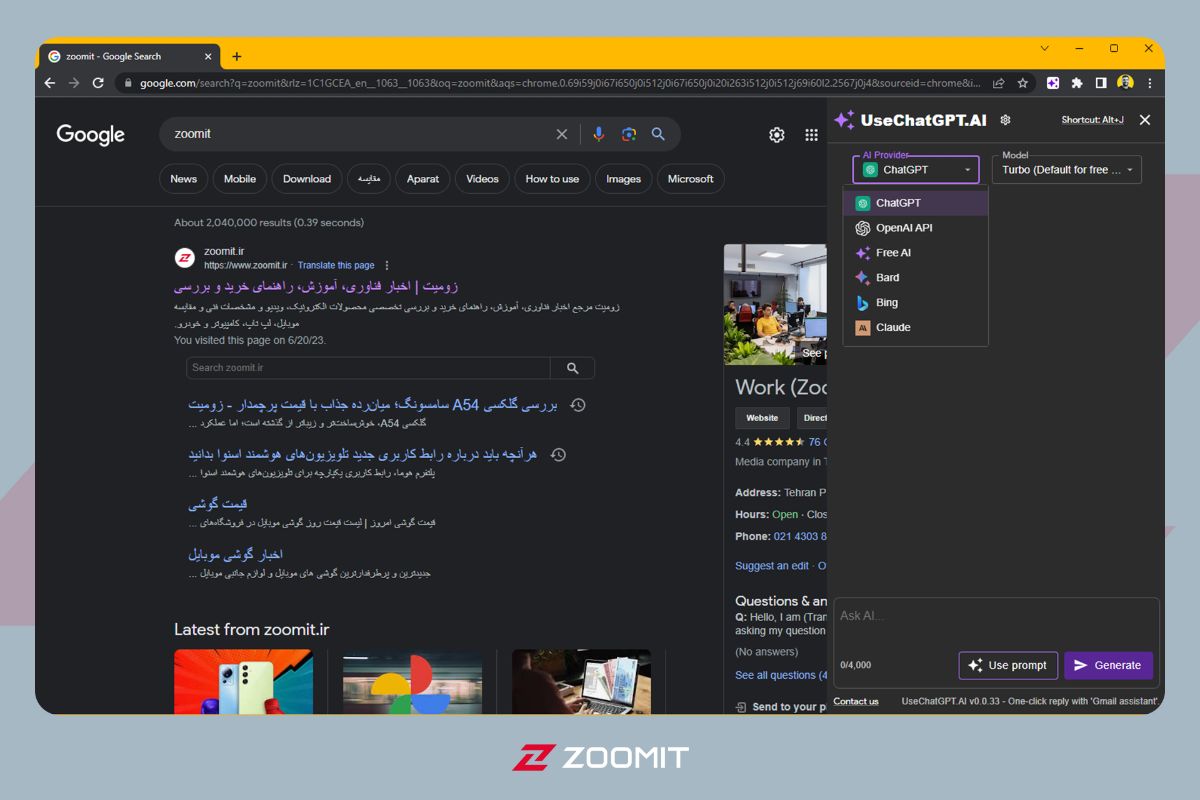Click the Google search magnifier icon

(659, 133)
